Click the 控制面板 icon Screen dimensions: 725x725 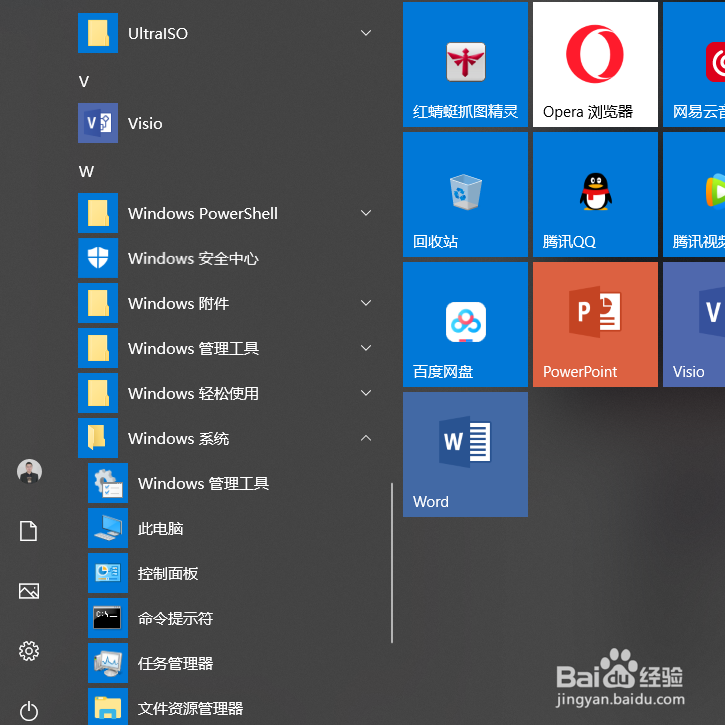tap(108, 573)
